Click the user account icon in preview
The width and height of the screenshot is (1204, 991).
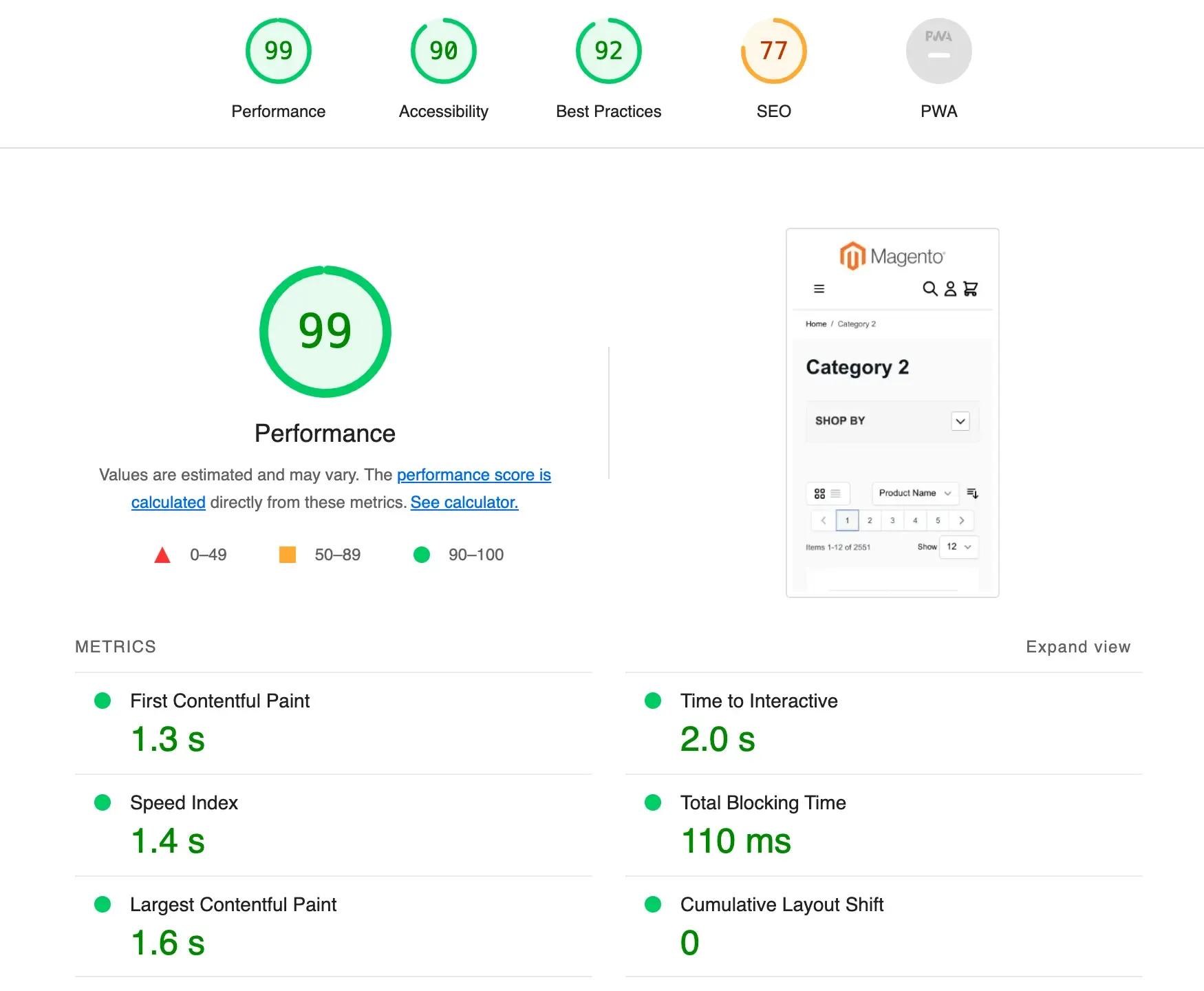pyautogui.click(x=950, y=289)
